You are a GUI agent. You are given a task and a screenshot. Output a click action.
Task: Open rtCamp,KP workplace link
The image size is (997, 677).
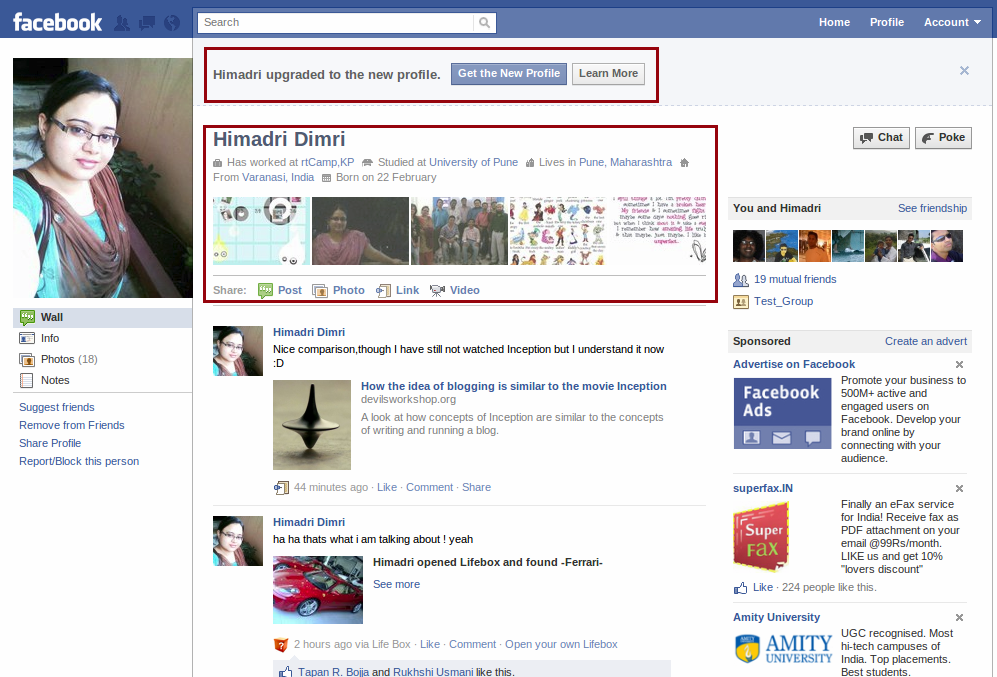327,163
